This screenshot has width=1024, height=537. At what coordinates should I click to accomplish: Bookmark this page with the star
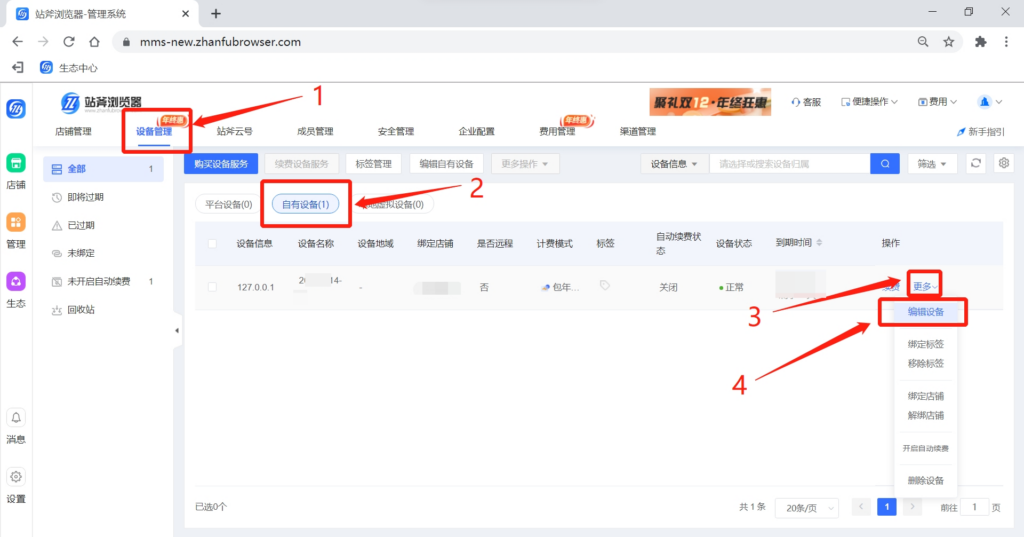tap(949, 42)
